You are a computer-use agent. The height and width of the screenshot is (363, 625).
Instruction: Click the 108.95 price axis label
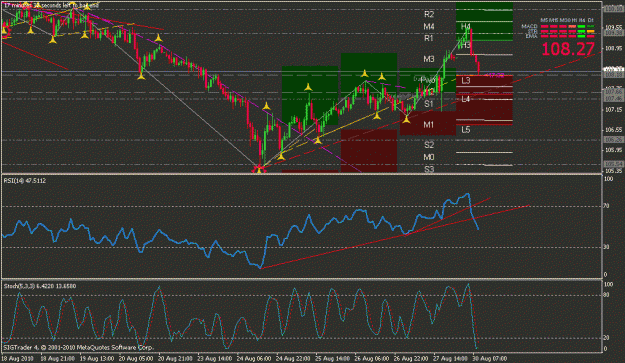(x=613, y=49)
